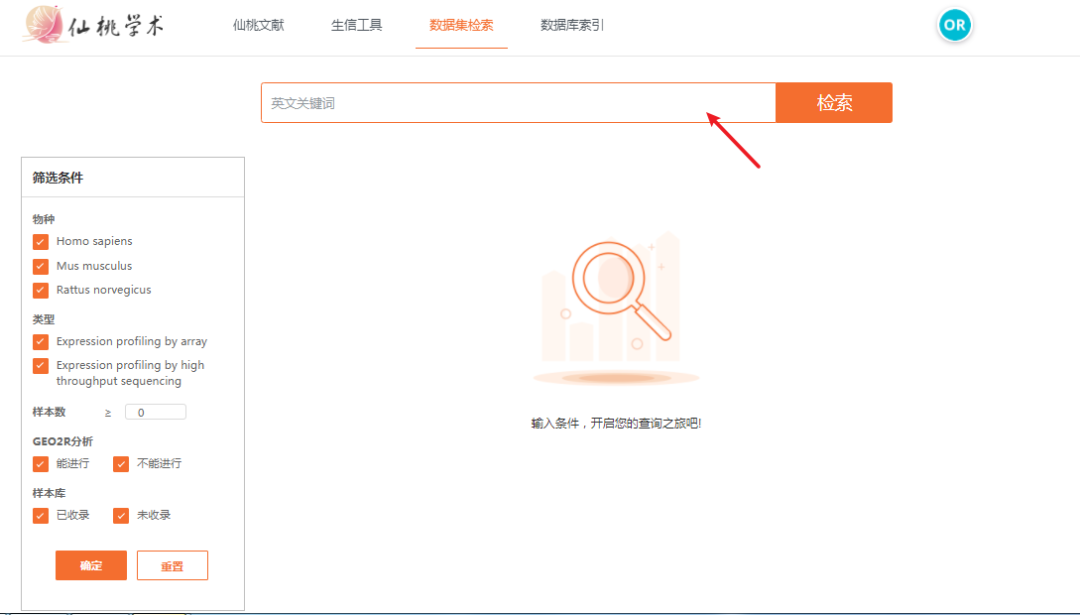Viewport: 1080px width, 615px height.
Task: Toggle the 未收录 checkbox
Action: click(x=121, y=515)
